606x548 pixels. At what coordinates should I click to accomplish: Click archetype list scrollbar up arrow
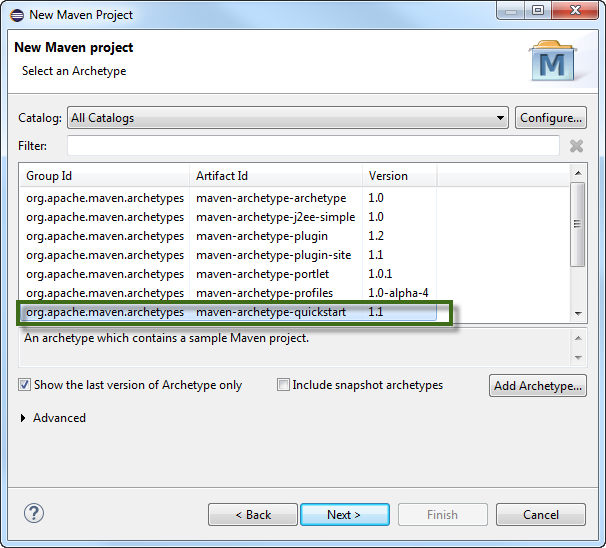[x=578, y=173]
